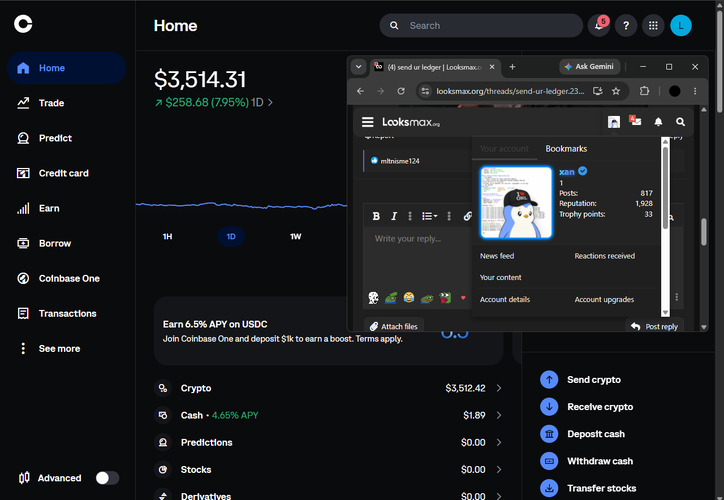
Task: Open the Earn 6.5% APY on USDC promo
Action: (328, 331)
